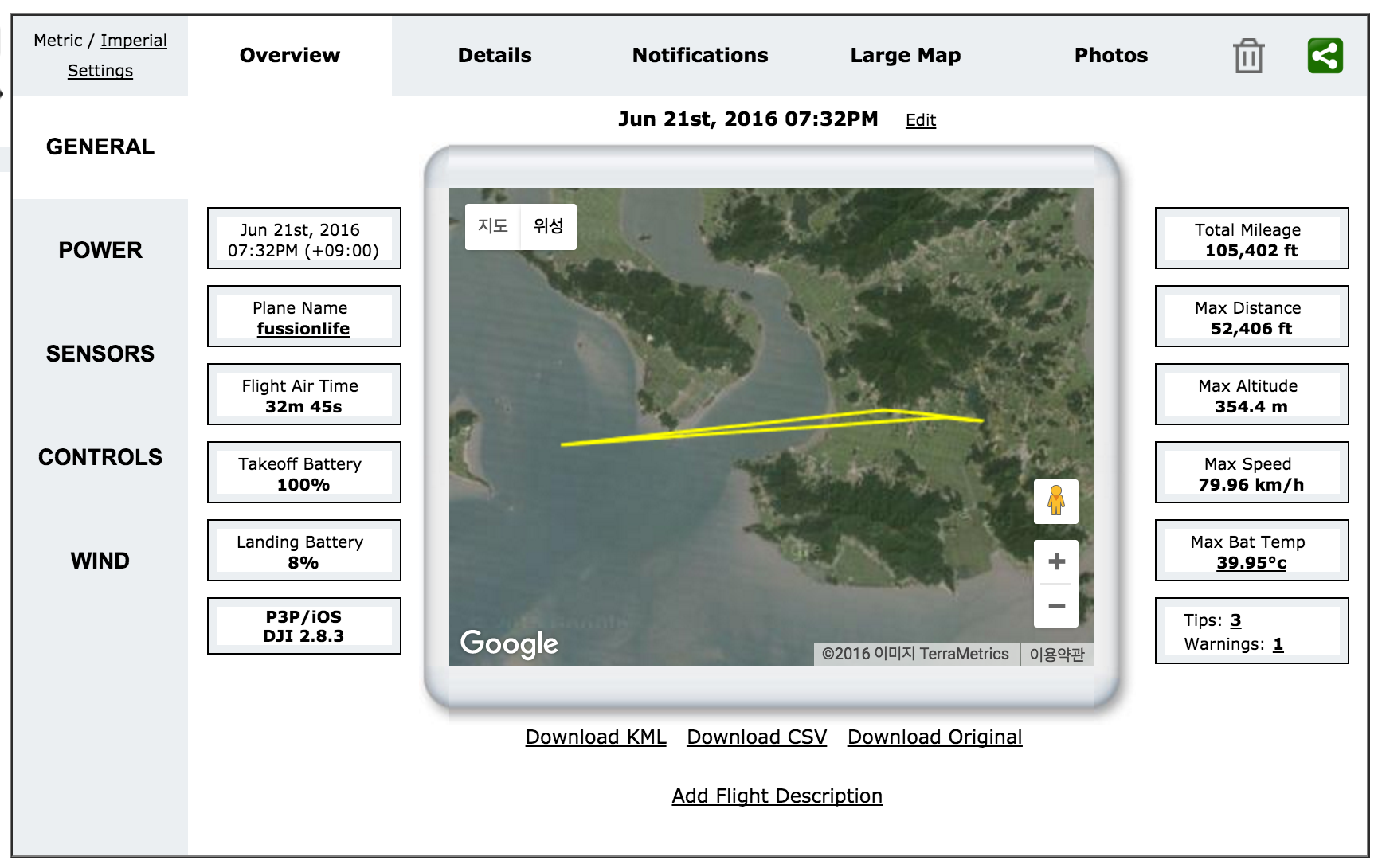1378x868 pixels.
Task: Open the Notifications tab
Action: [700, 56]
